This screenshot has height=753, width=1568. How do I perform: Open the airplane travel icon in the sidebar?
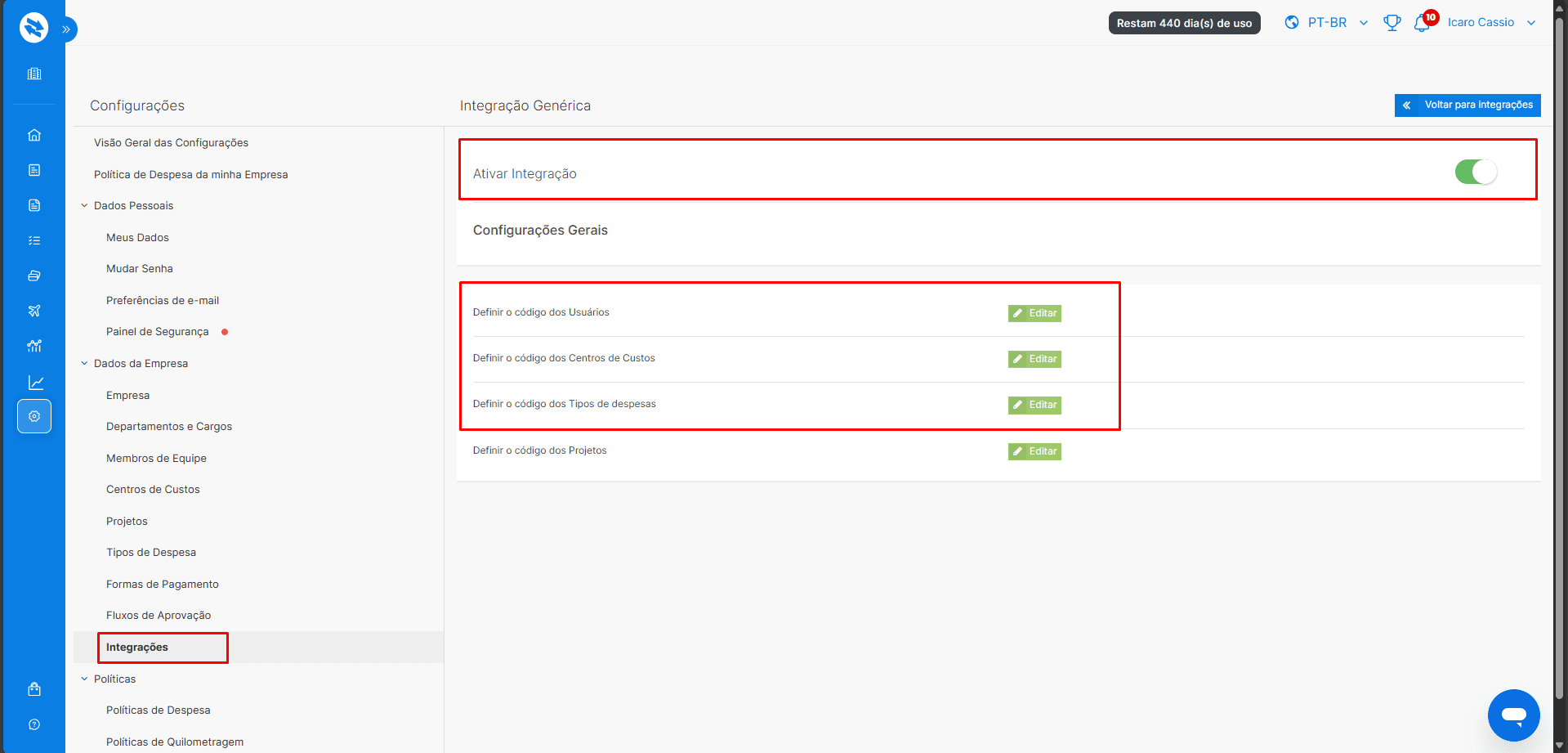click(34, 311)
